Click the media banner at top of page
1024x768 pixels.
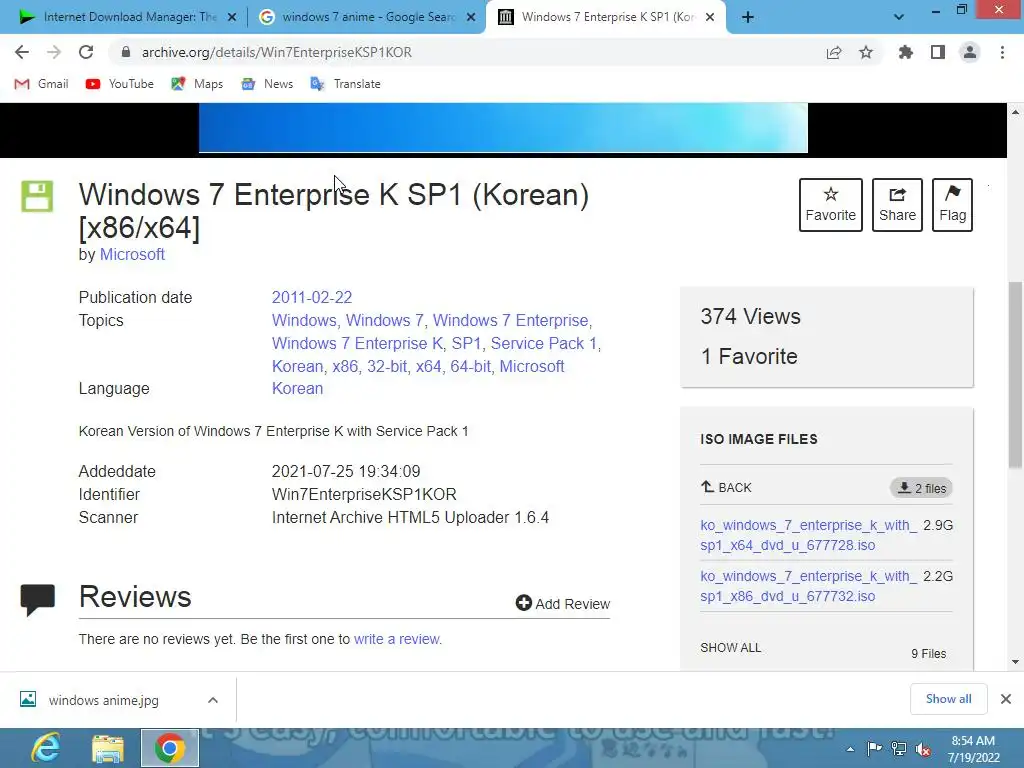503,128
